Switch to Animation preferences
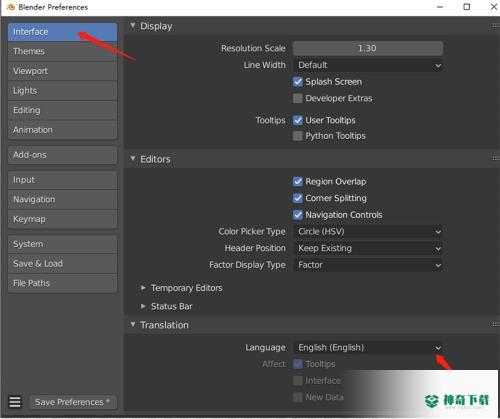Image resolution: width=500 pixels, height=419 pixels. (63, 130)
